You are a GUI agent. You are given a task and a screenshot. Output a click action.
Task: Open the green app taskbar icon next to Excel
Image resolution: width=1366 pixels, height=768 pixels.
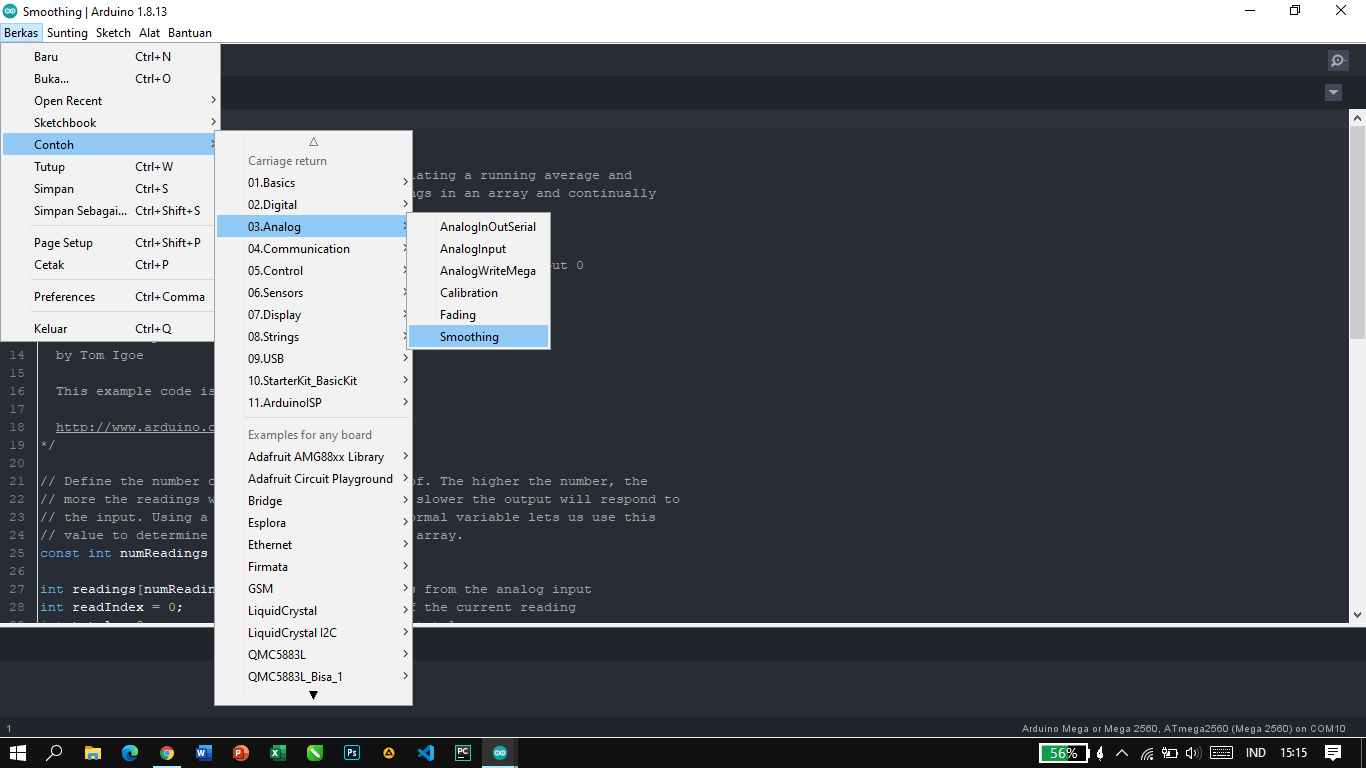point(315,753)
